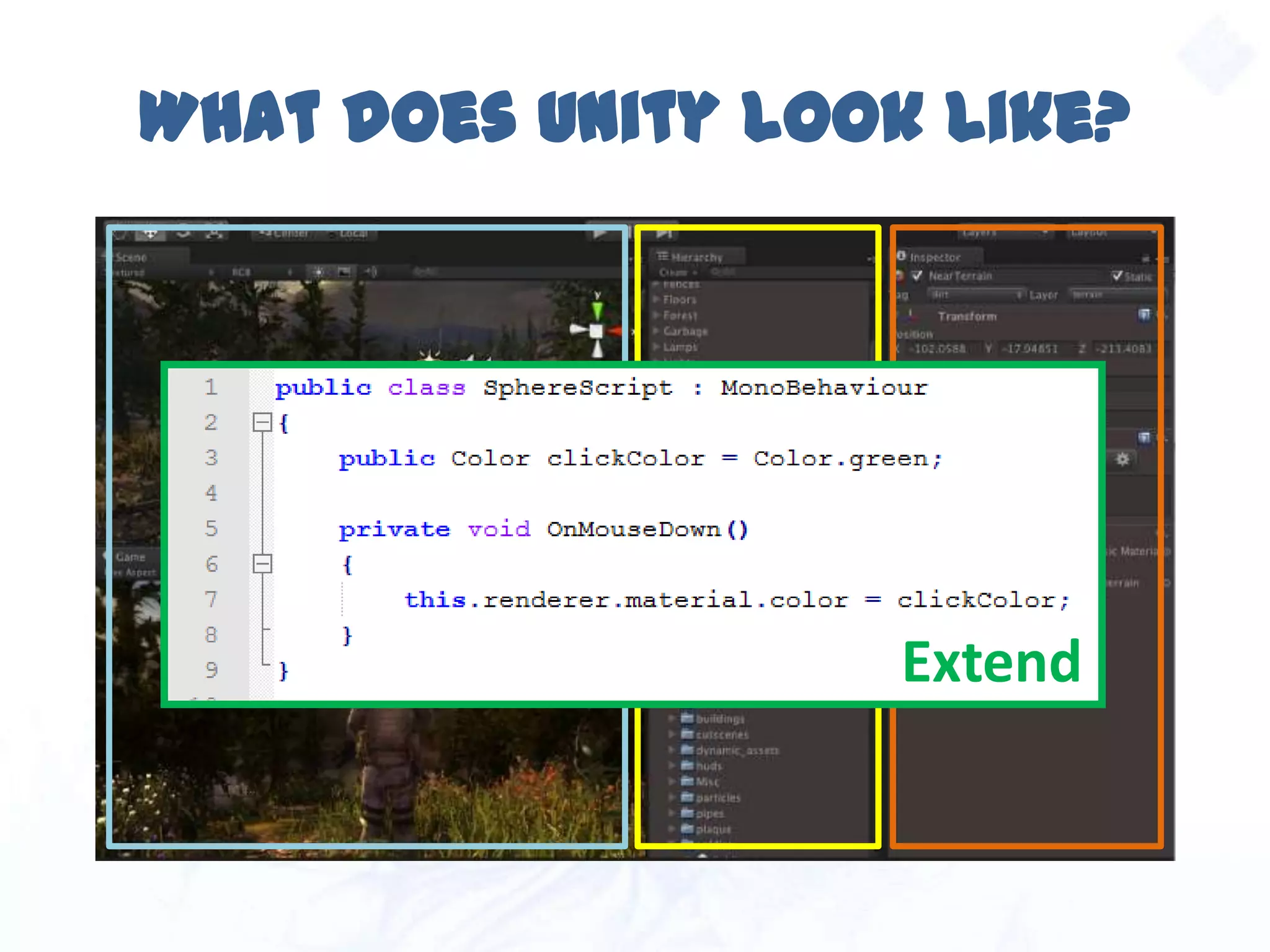Toggle the Static checkbox
This screenshot has width=1270, height=952.
[x=1117, y=276]
